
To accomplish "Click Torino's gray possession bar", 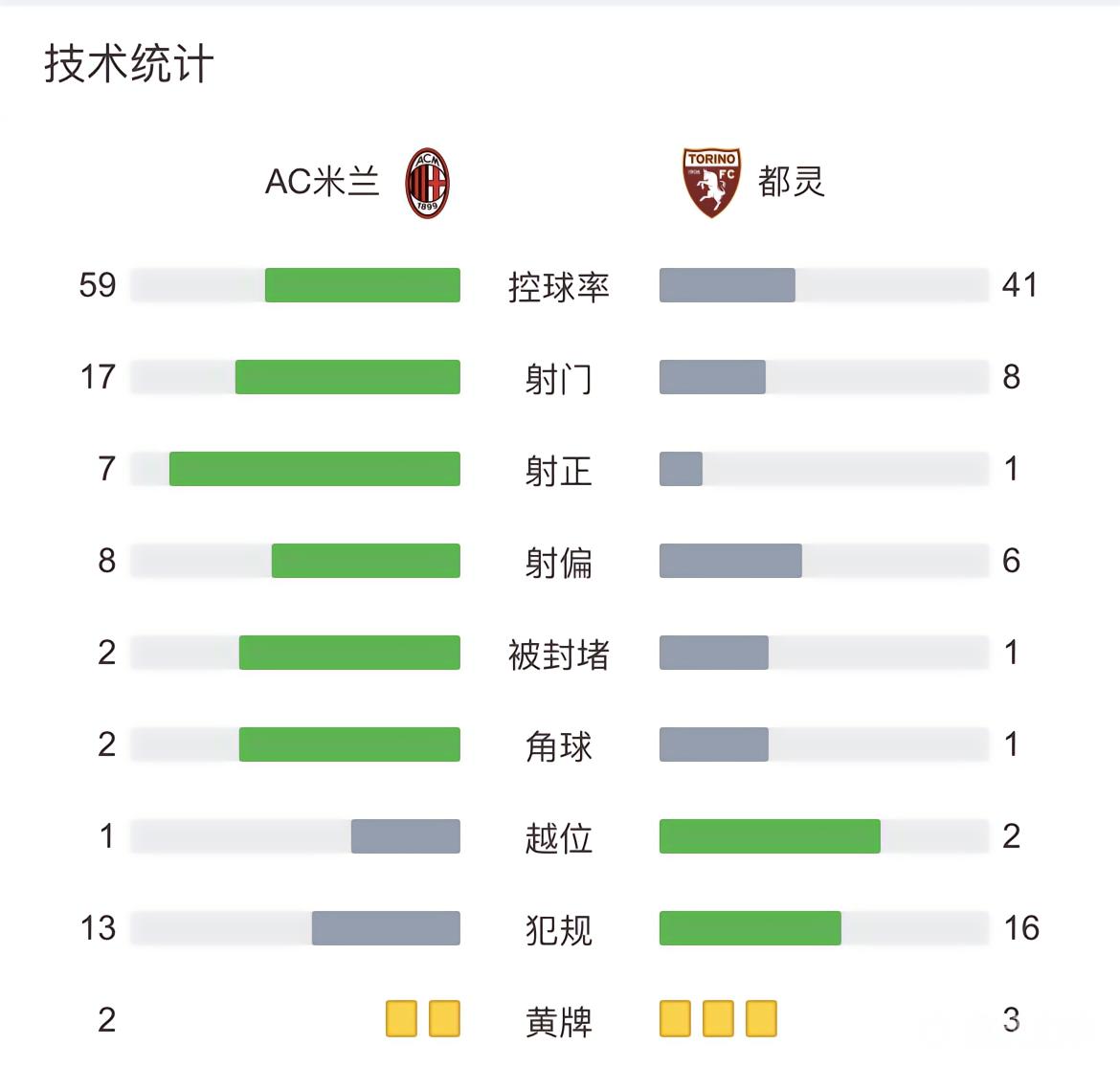I will point(727,285).
